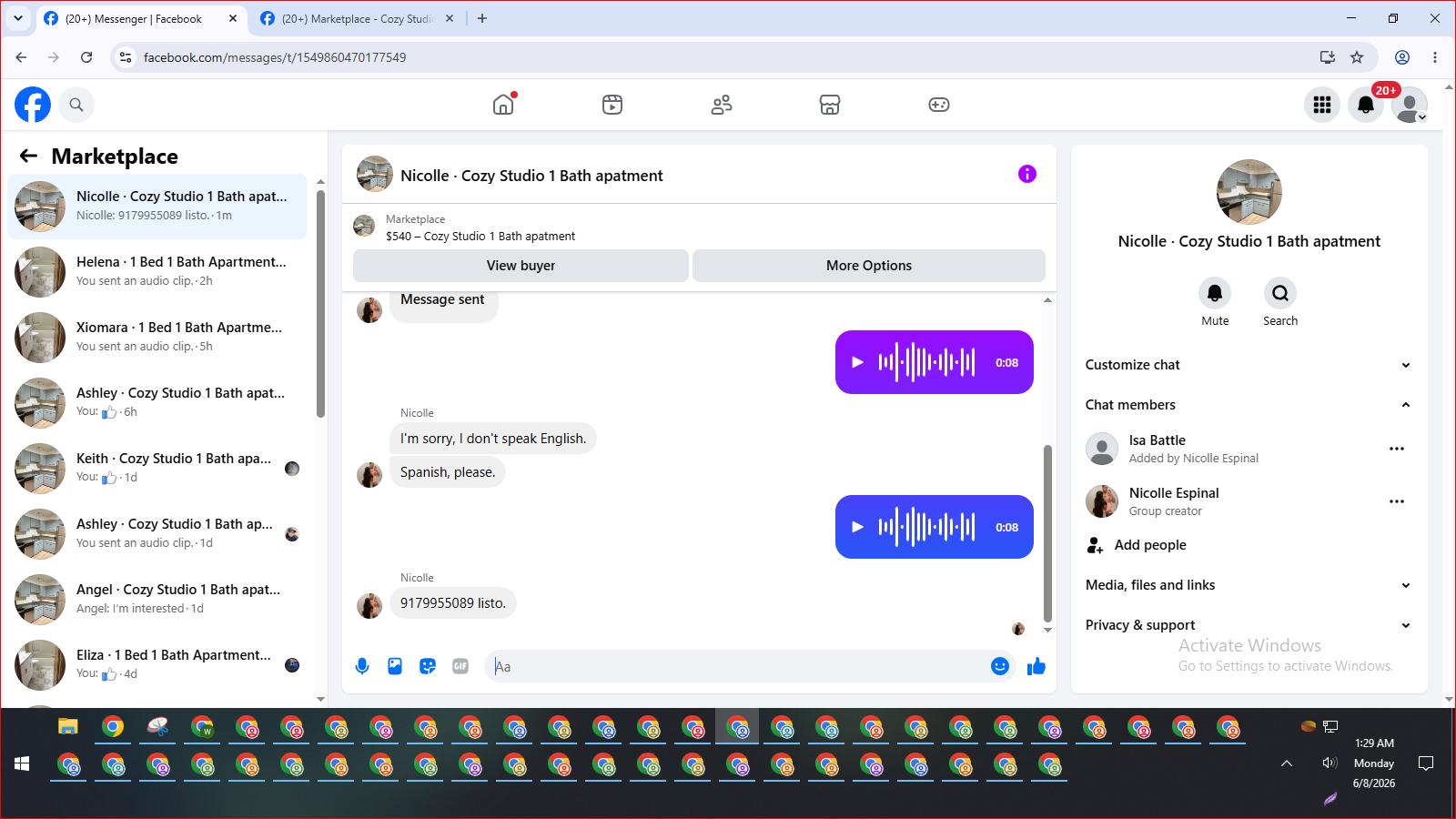The height and width of the screenshot is (819, 1456).
Task: Open conversation information icon
Action: pyautogui.click(x=1027, y=174)
